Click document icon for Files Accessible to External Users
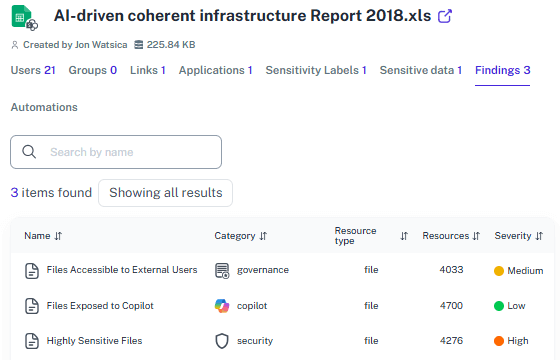Screen dimensions: 560x360 (32, 271)
